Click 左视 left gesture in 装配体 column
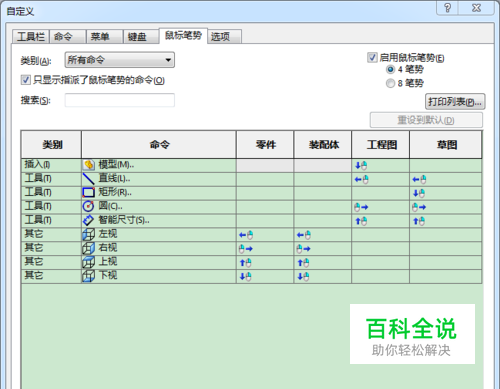This screenshot has height=389, width=500. coord(304,235)
